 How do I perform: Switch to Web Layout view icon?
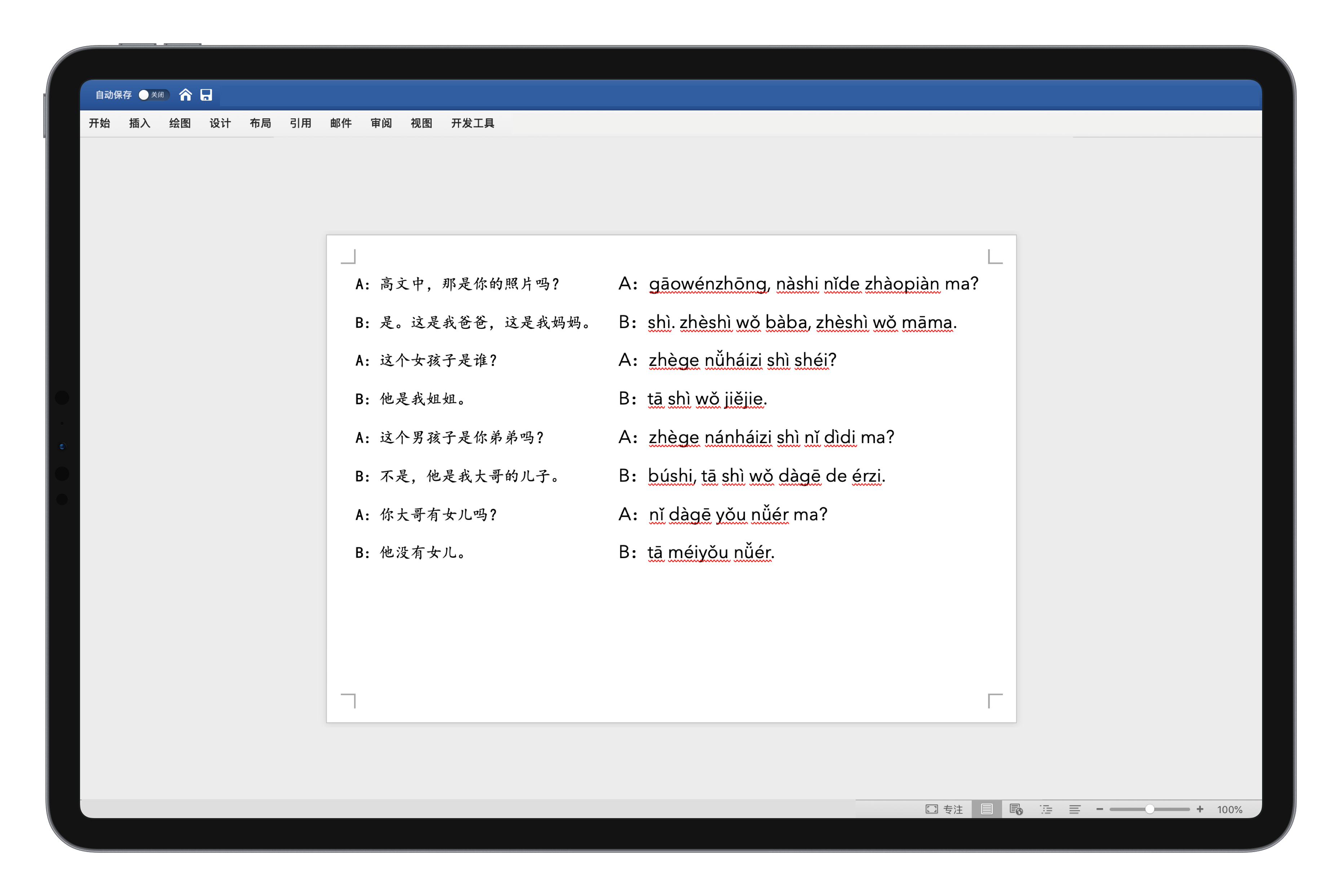(1016, 809)
